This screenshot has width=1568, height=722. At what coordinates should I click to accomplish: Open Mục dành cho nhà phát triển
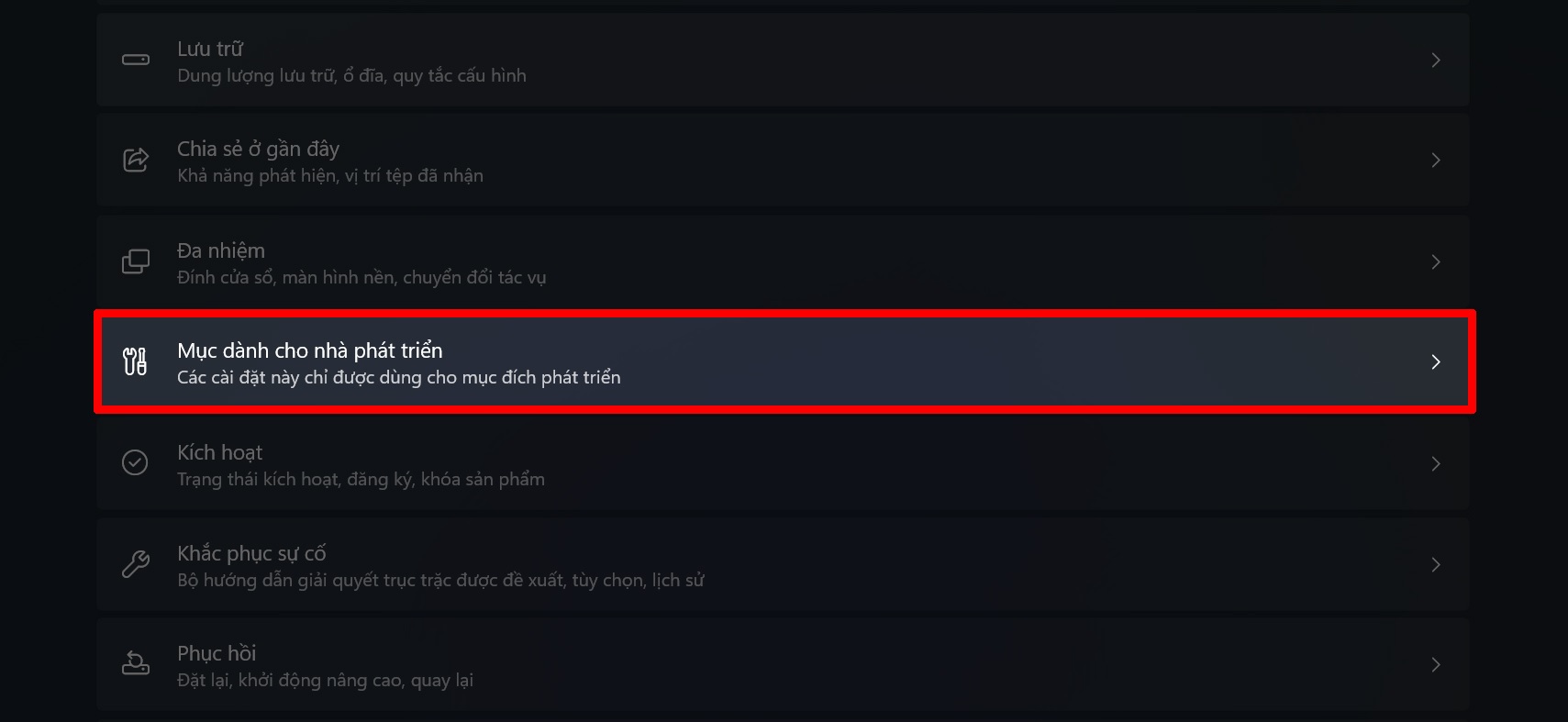click(783, 362)
